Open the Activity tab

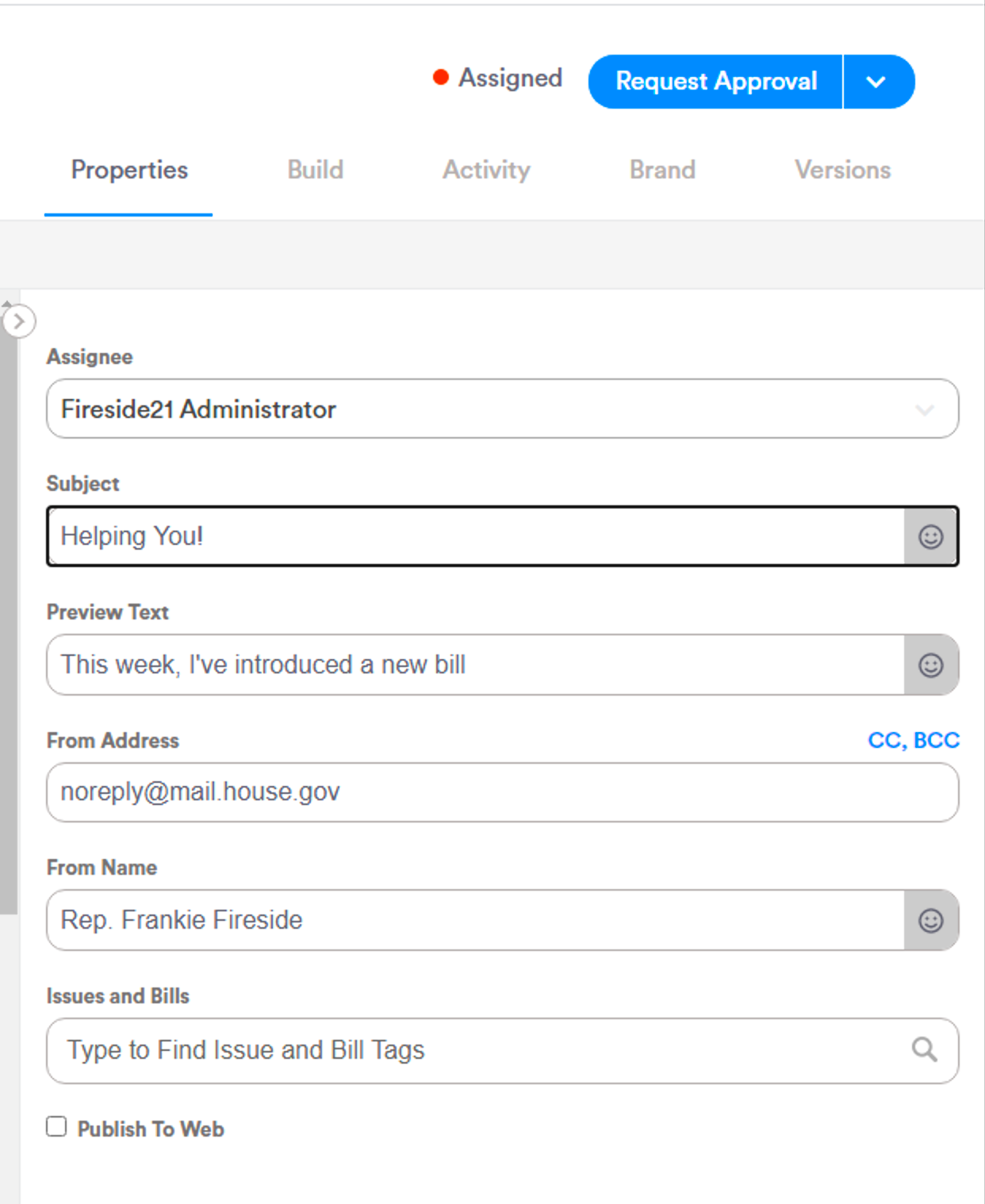pyautogui.click(x=486, y=170)
